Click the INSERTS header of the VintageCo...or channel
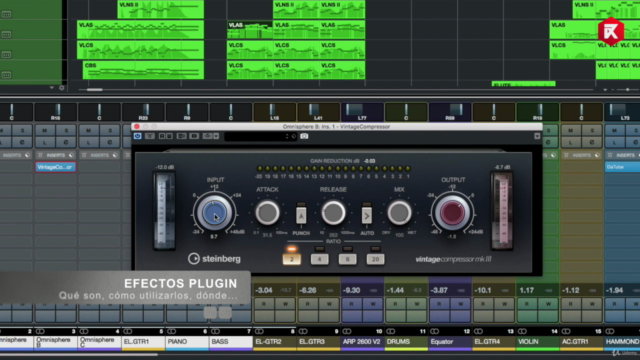Screen dimensions: 640x360 point(56,155)
